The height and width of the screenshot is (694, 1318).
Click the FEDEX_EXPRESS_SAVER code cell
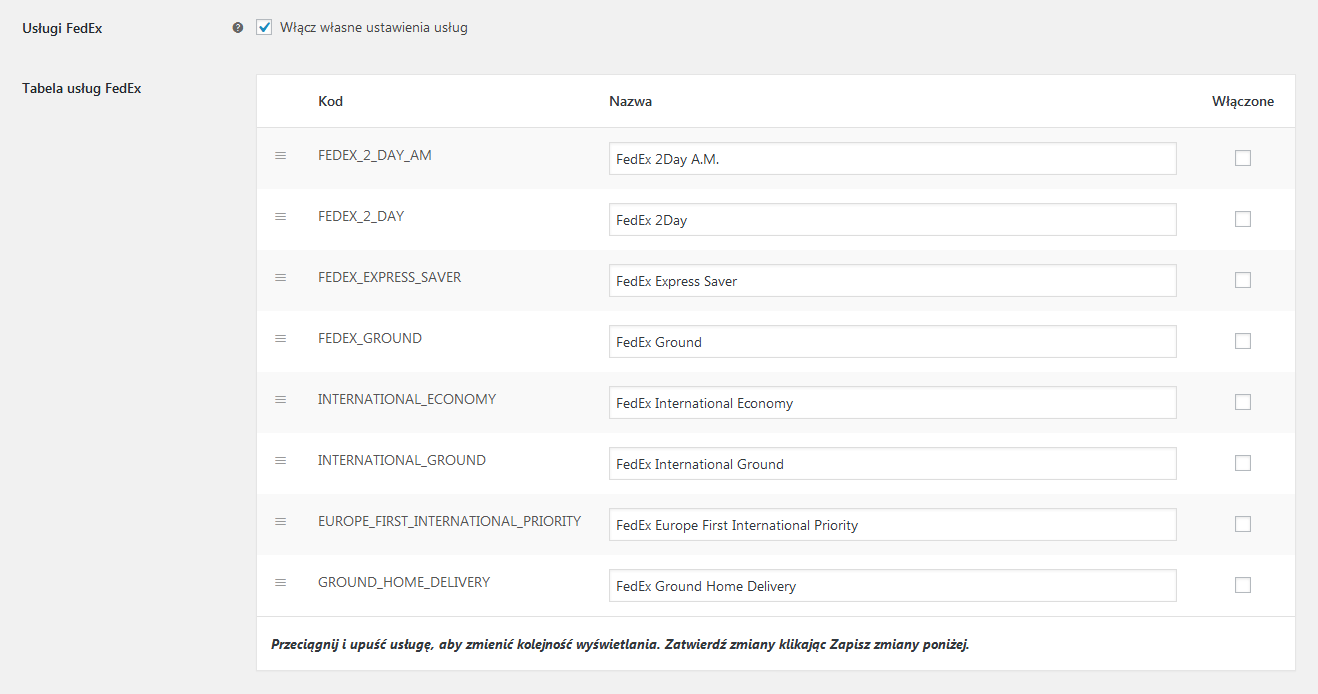coord(390,277)
